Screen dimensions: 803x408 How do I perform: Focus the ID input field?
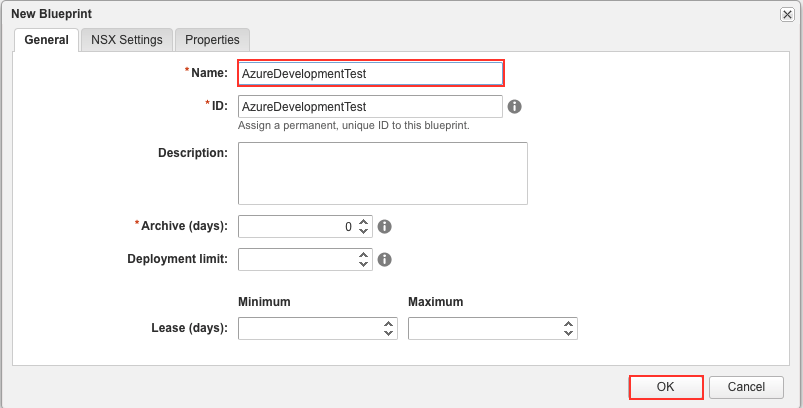tap(370, 106)
